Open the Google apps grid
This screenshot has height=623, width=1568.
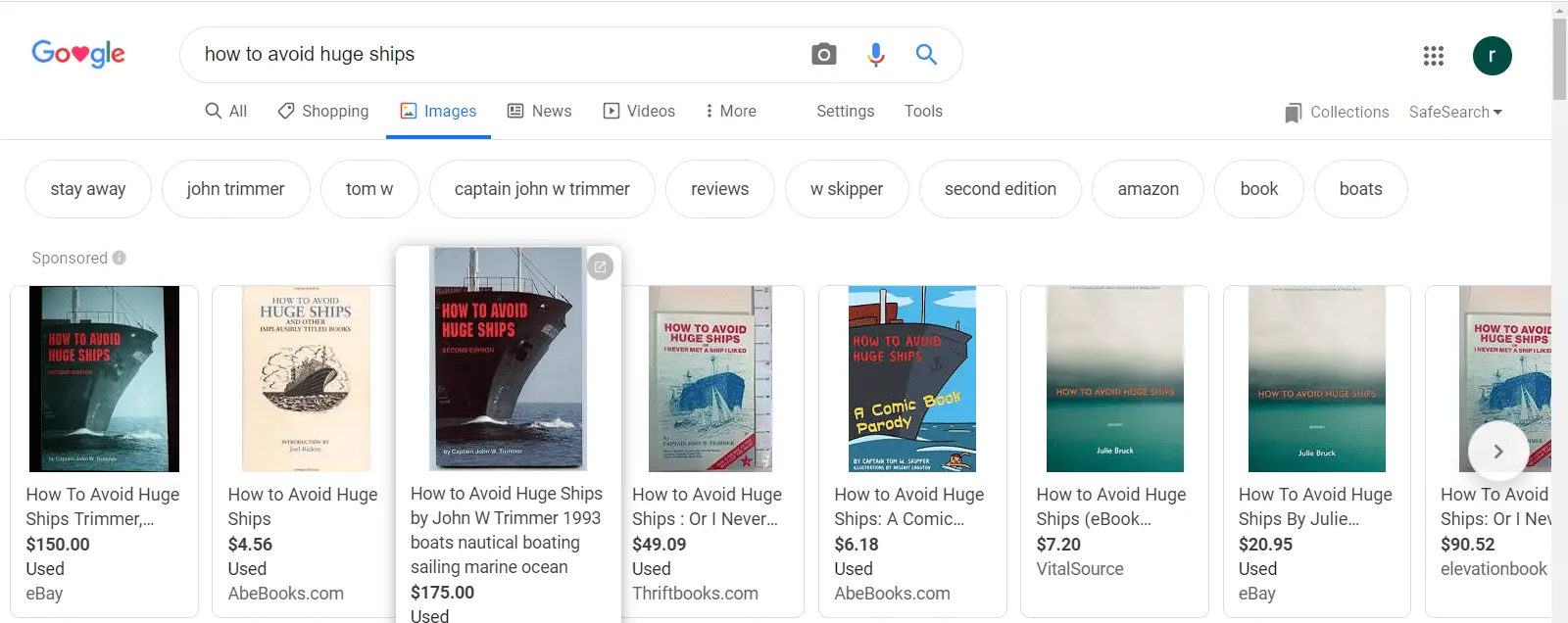[x=1434, y=56]
